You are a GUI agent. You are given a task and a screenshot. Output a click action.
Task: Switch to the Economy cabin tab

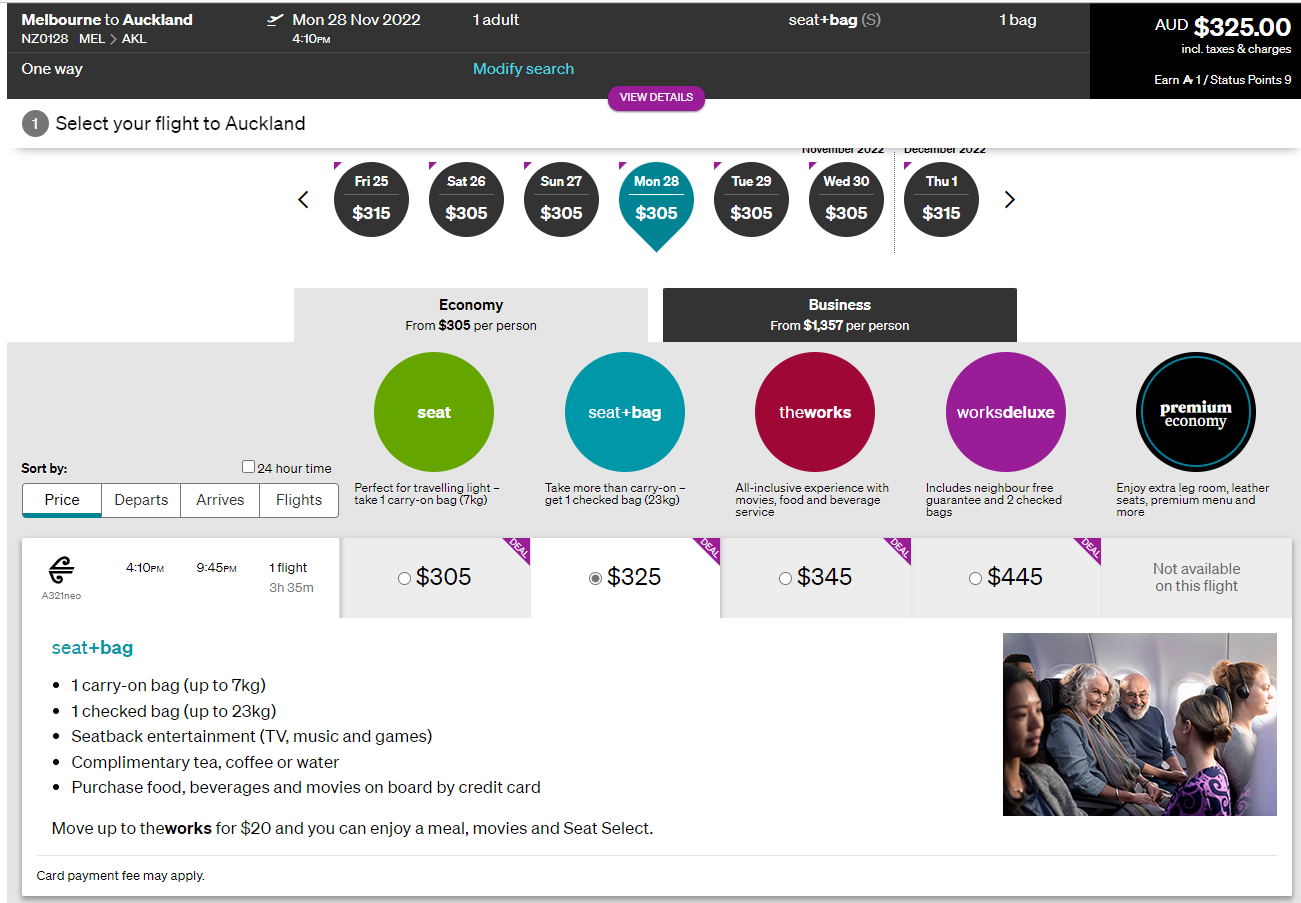pyautogui.click(x=471, y=315)
